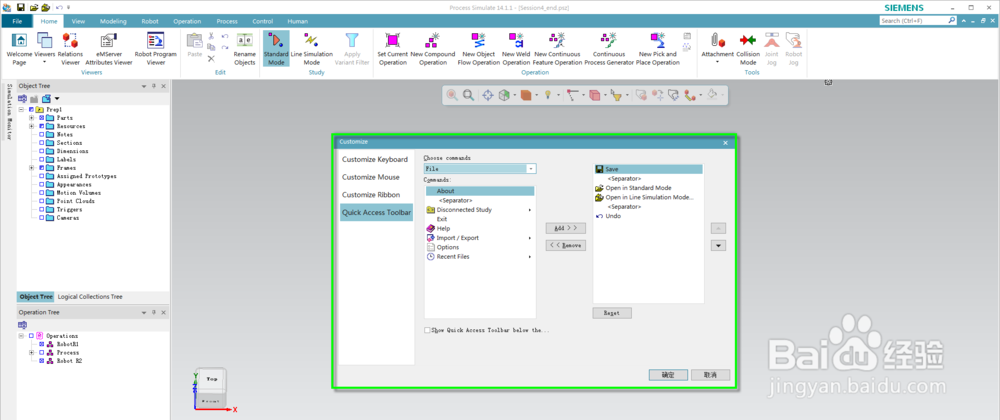The width and height of the screenshot is (1000, 420).
Task: Click the Add >> button
Action: coord(566,228)
